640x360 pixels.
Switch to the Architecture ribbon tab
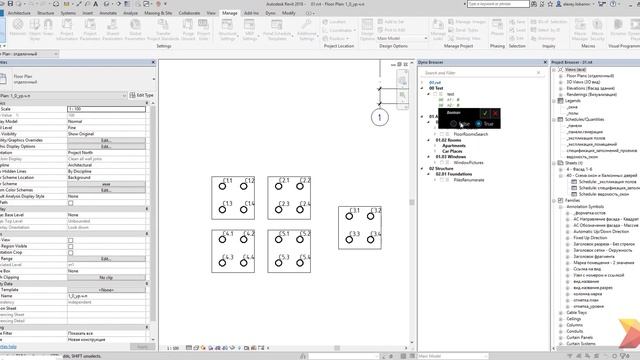[19, 13]
